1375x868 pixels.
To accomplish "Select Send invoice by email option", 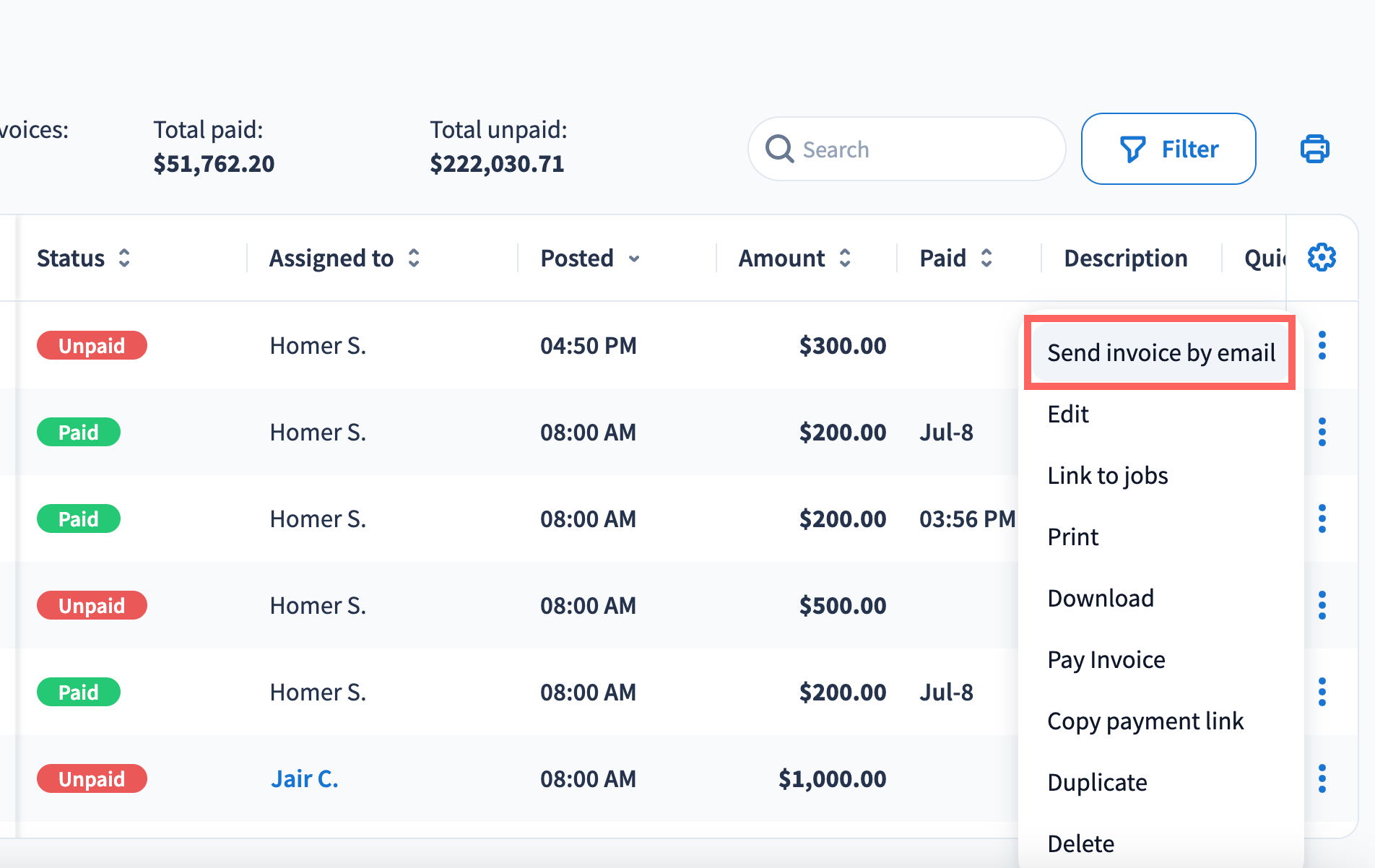I will coord(1161,352).
